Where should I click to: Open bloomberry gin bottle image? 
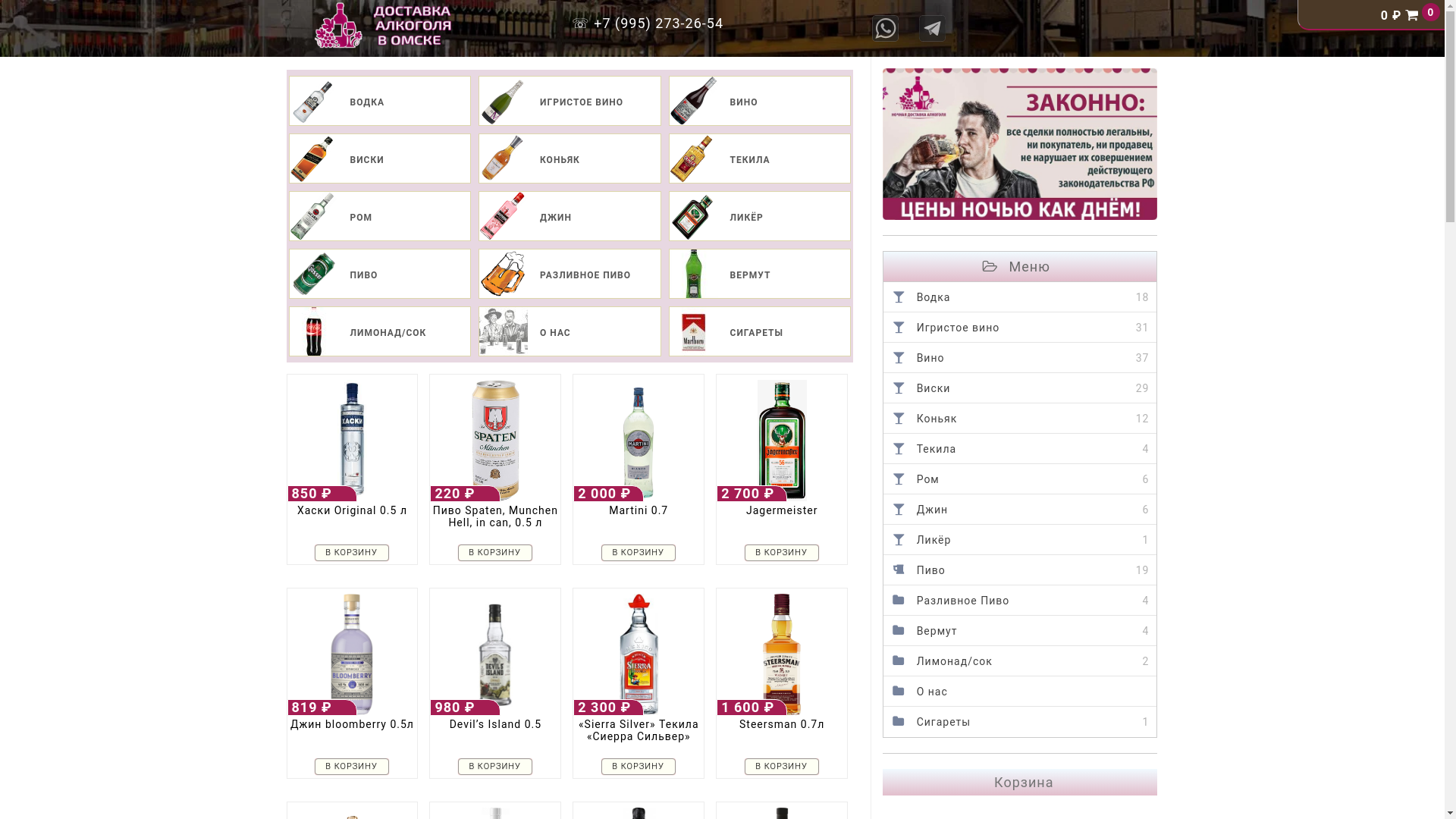click(x=352, y=654)
